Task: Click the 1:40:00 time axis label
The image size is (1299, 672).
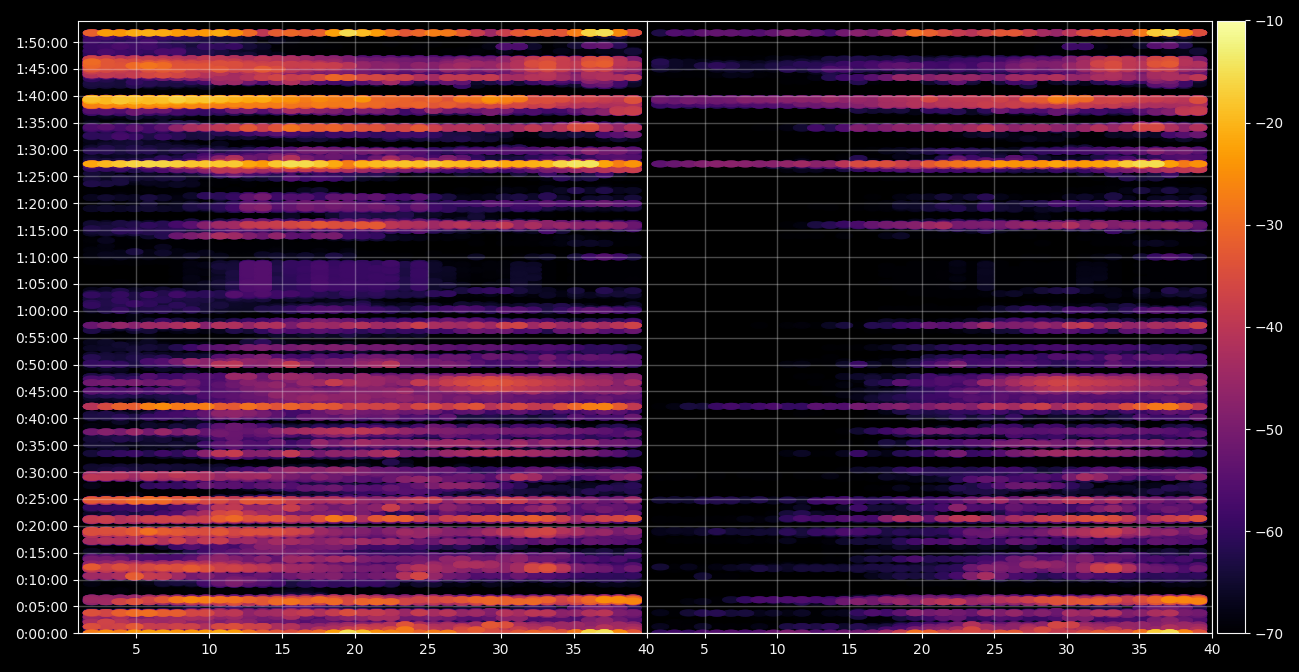Action: point(41,97)
